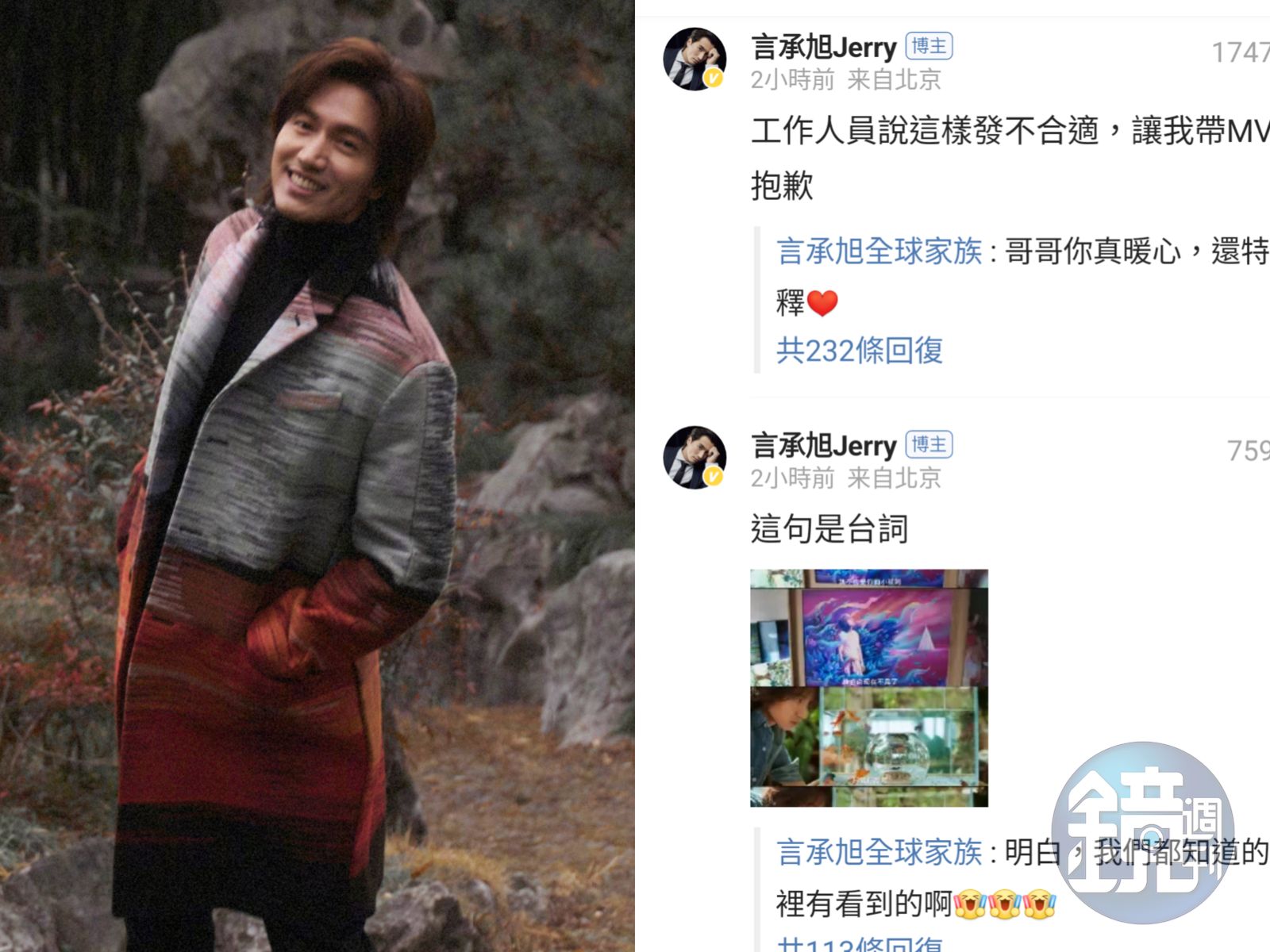Open first 言承旭全球家族 reply username
This screenshot has height=952, width=1270.
click(879, 251)
